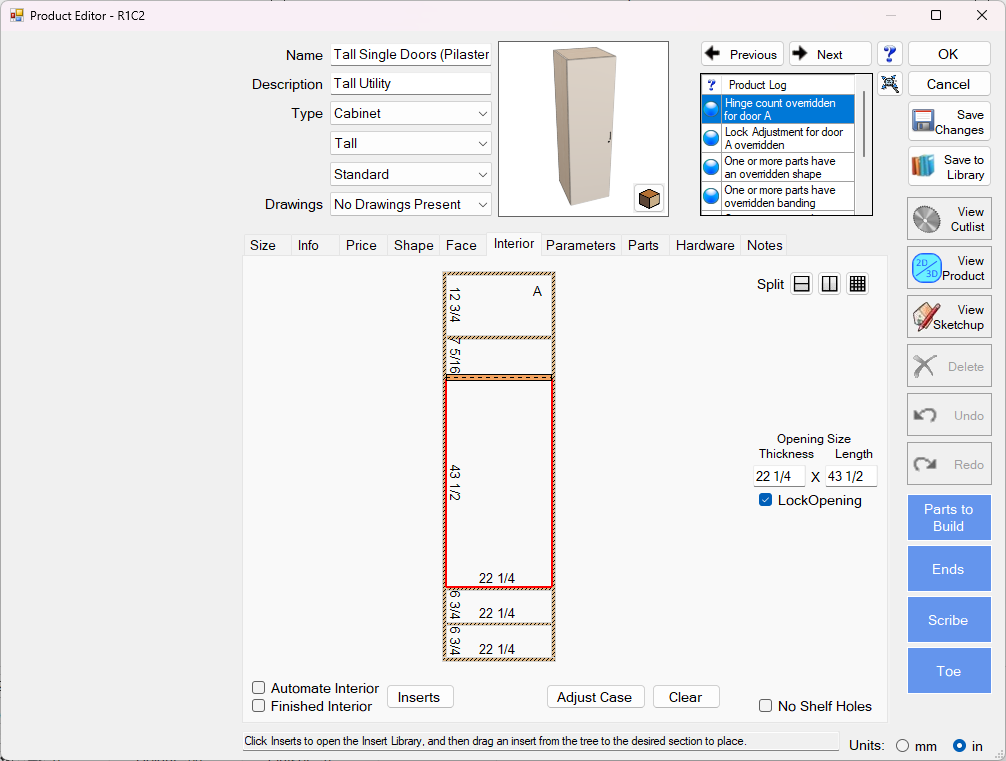Screen dimensions: 1006x761
Task: Click the Inserts button
Action: tap(419, 697)
